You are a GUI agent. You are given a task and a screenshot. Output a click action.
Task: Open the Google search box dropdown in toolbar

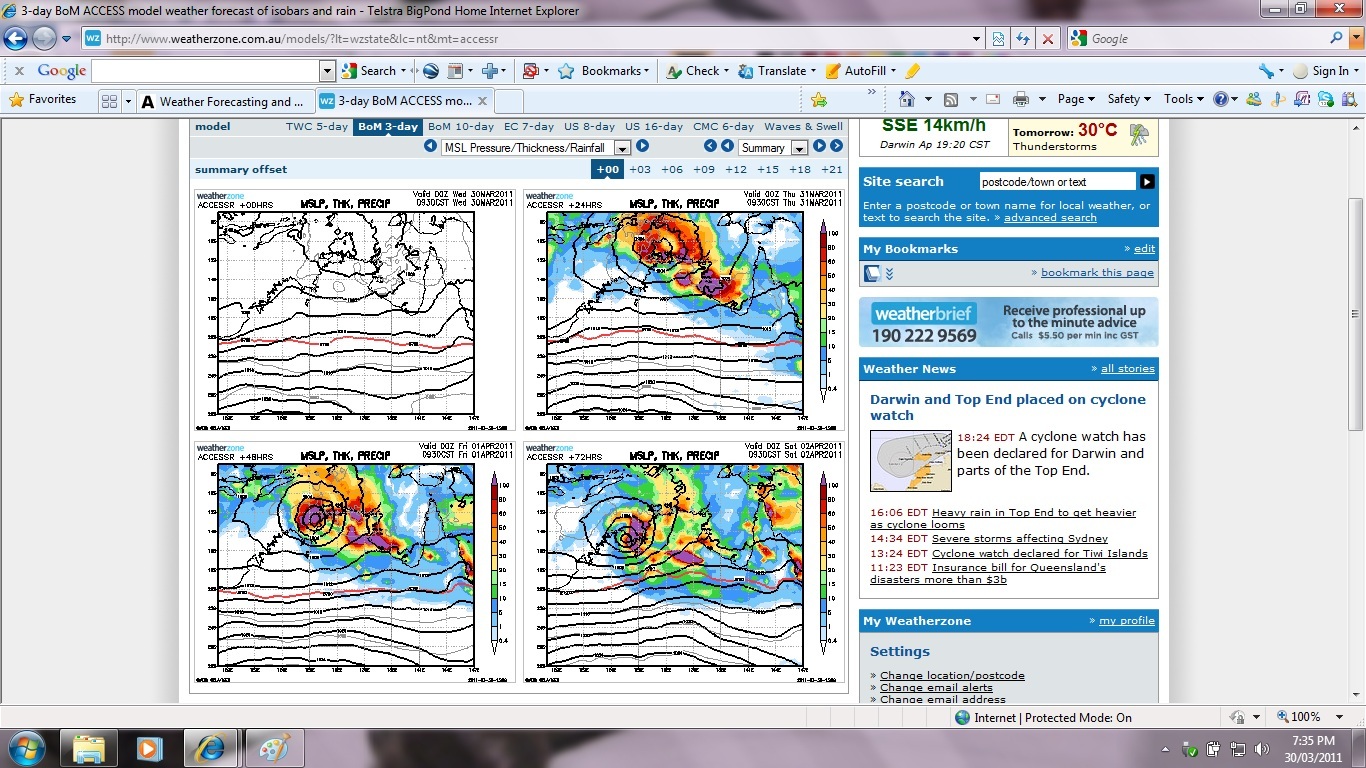click(327, 71)
